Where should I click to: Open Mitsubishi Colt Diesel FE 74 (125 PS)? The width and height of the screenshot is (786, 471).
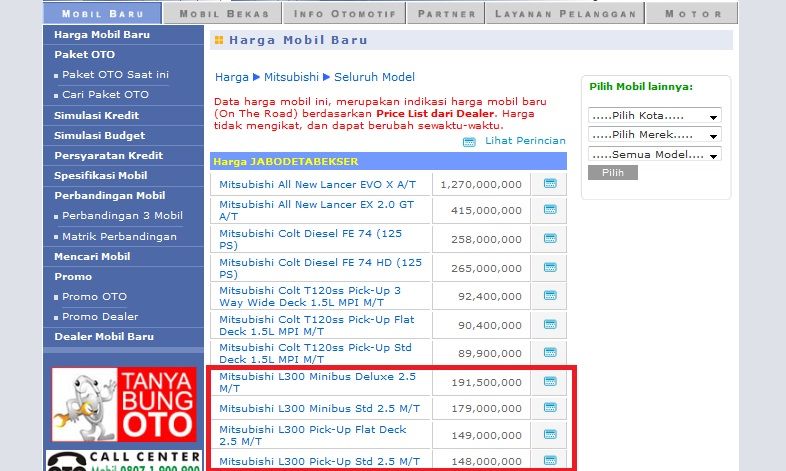pyautogui.click(x=310, y=240)
